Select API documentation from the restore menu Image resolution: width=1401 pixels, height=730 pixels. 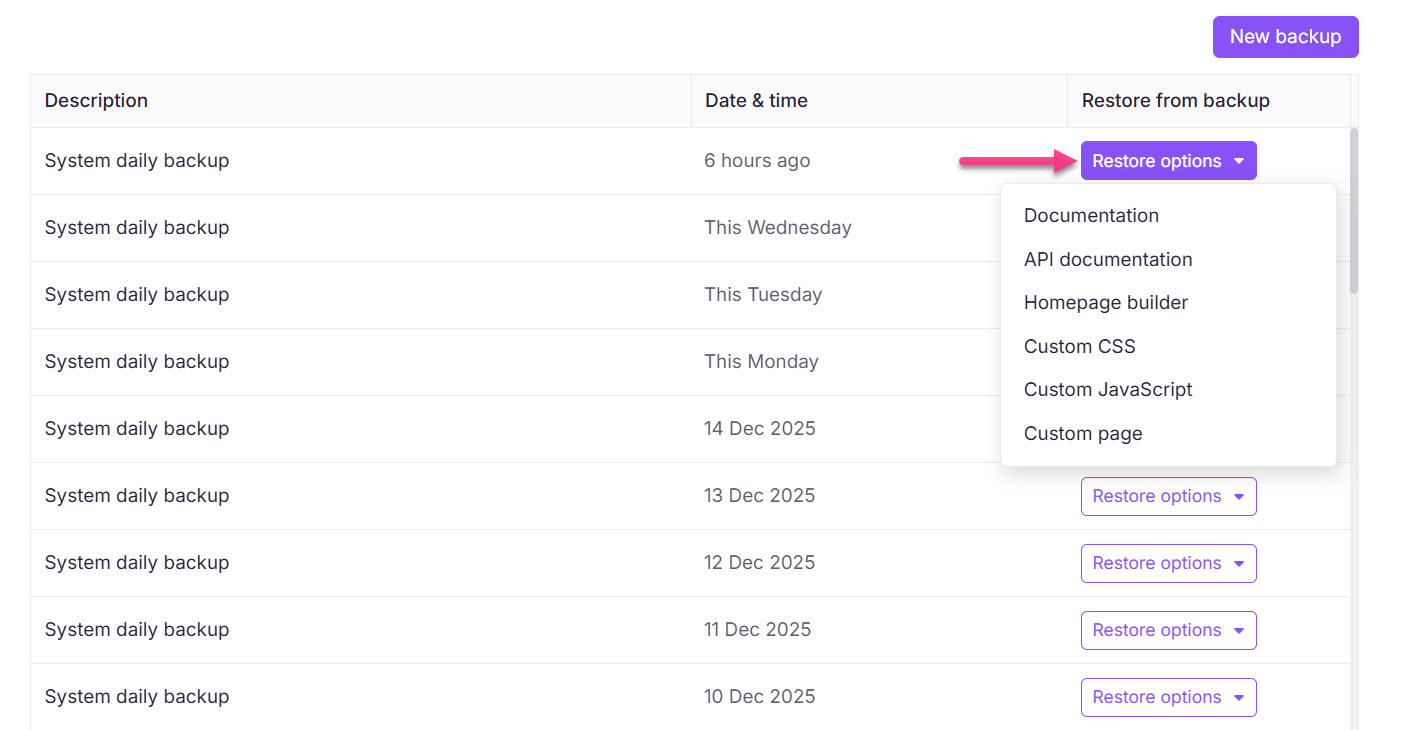point(1107,259)
